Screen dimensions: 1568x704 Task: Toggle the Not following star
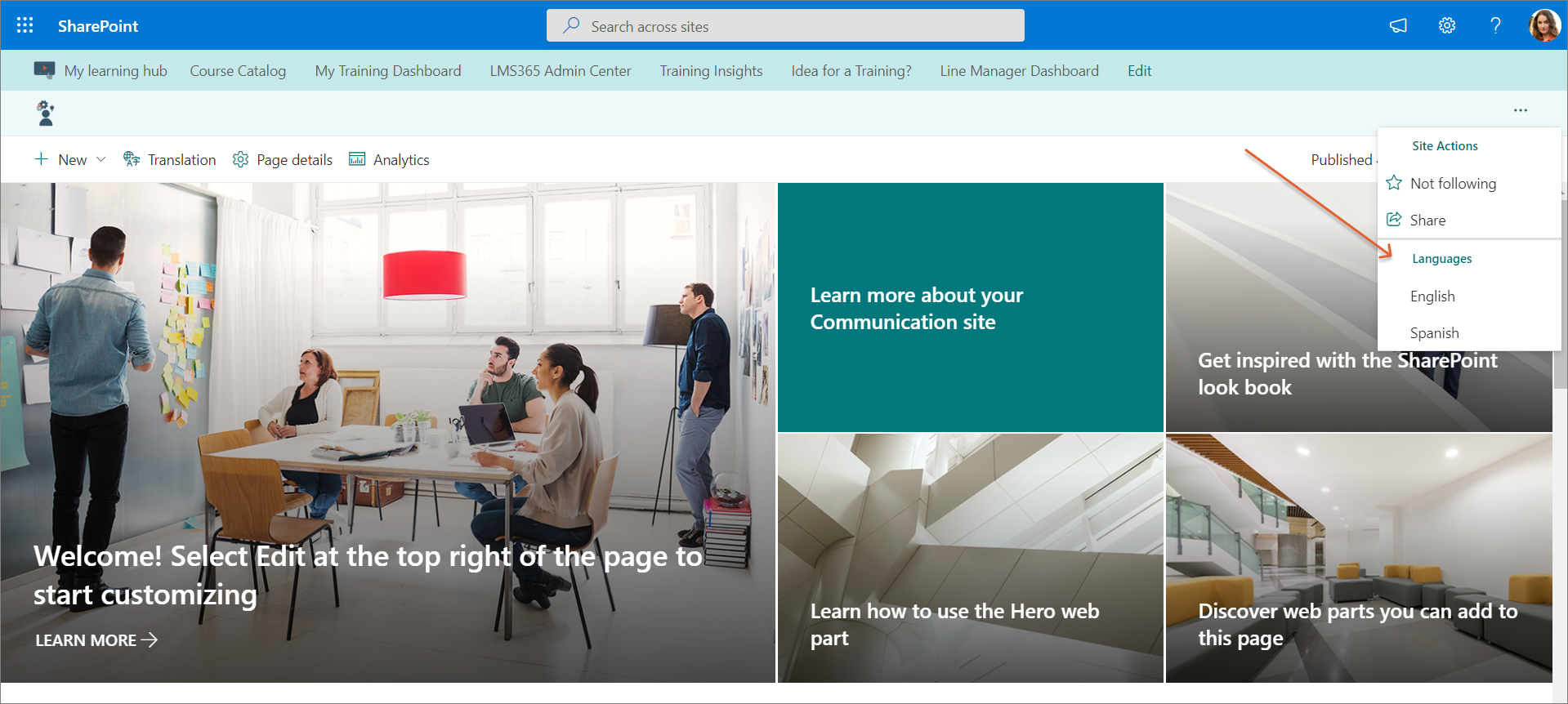[x=1394, y=183]
